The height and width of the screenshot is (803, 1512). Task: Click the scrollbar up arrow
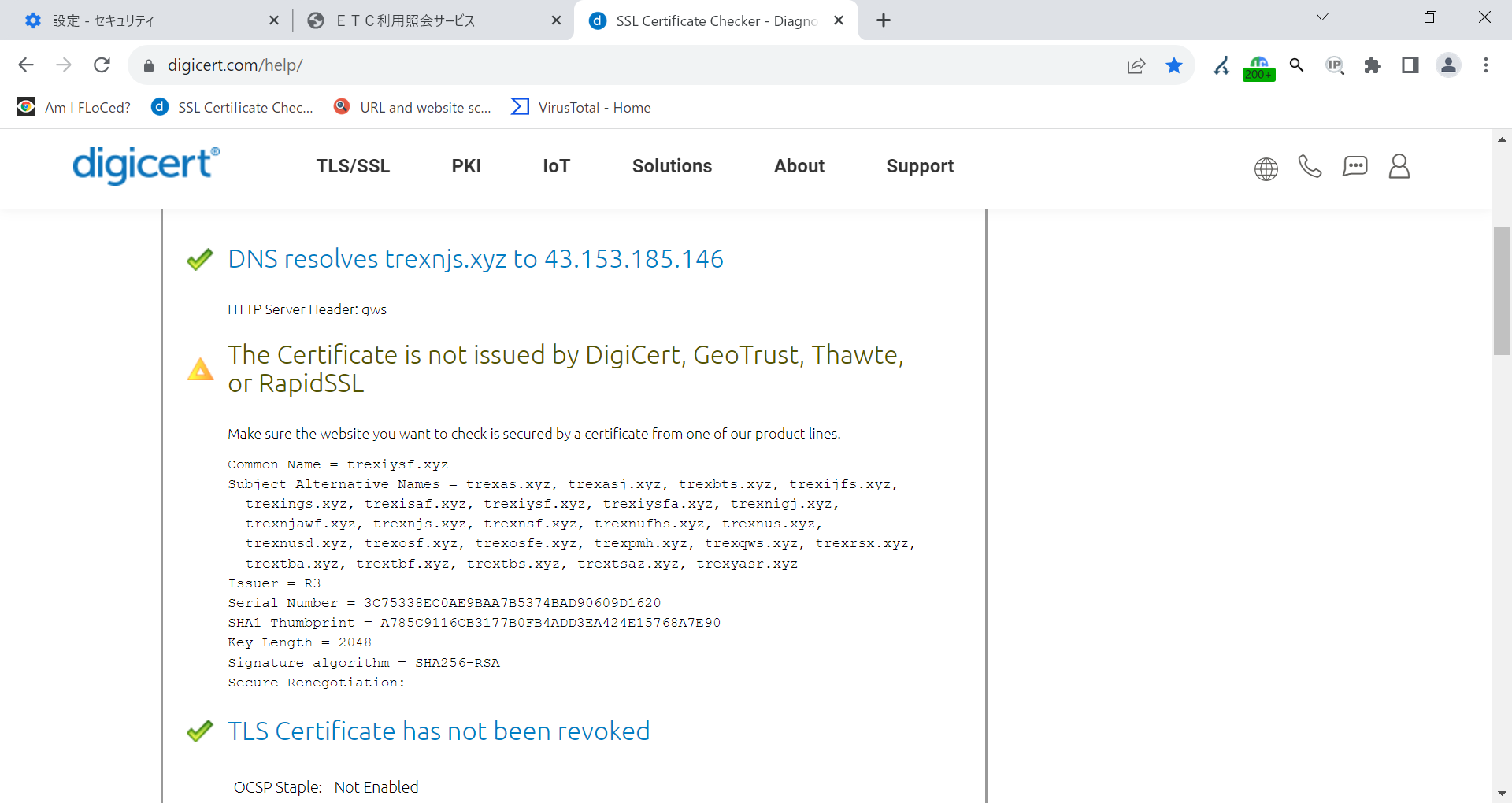coord(1502,139)
